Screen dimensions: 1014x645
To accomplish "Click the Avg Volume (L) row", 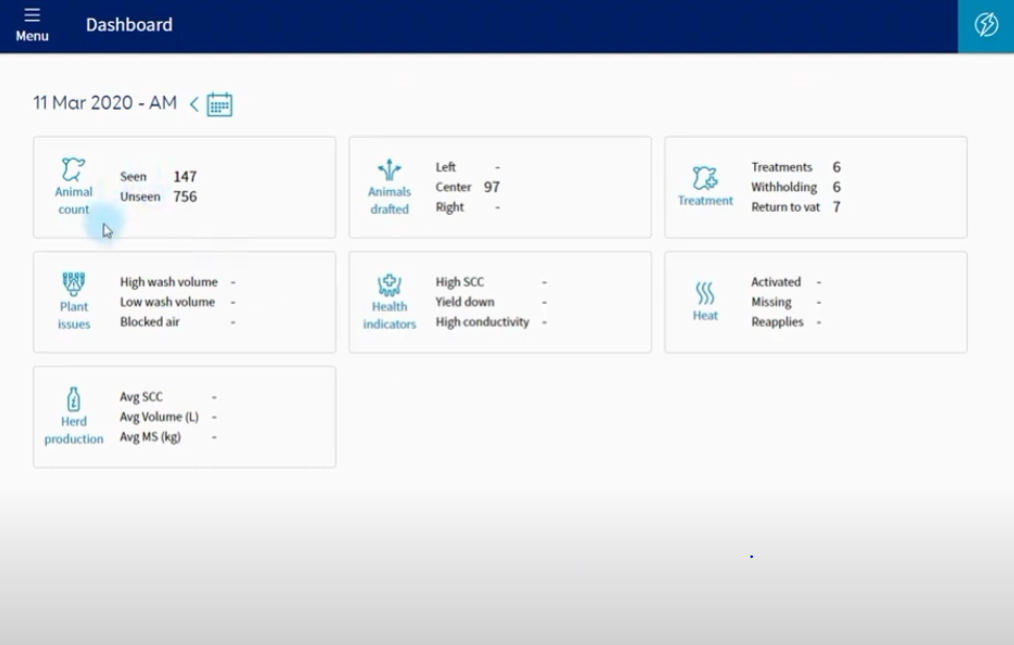I will 168,417.
